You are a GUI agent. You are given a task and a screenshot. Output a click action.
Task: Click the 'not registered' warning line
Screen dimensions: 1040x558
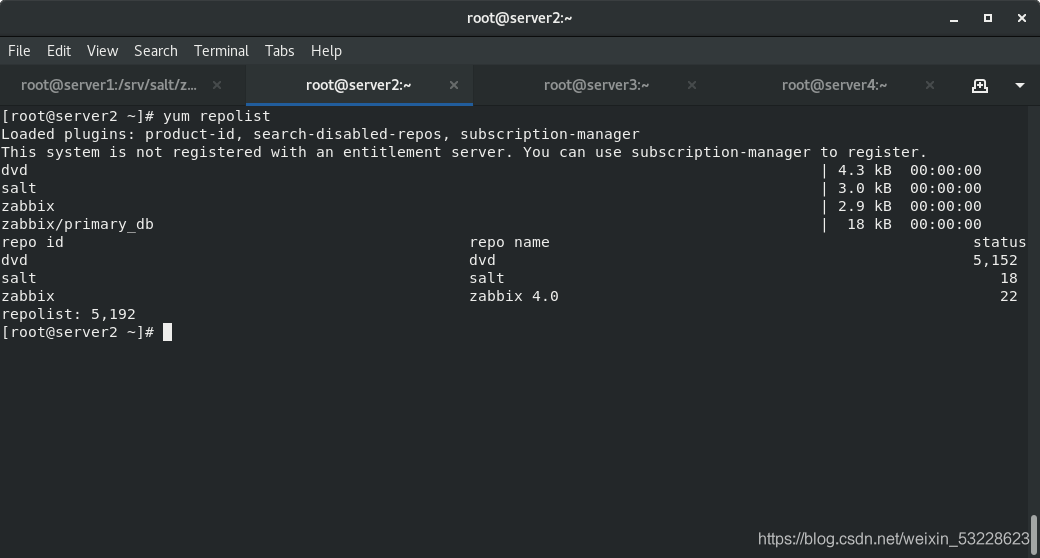pos(464,152)
